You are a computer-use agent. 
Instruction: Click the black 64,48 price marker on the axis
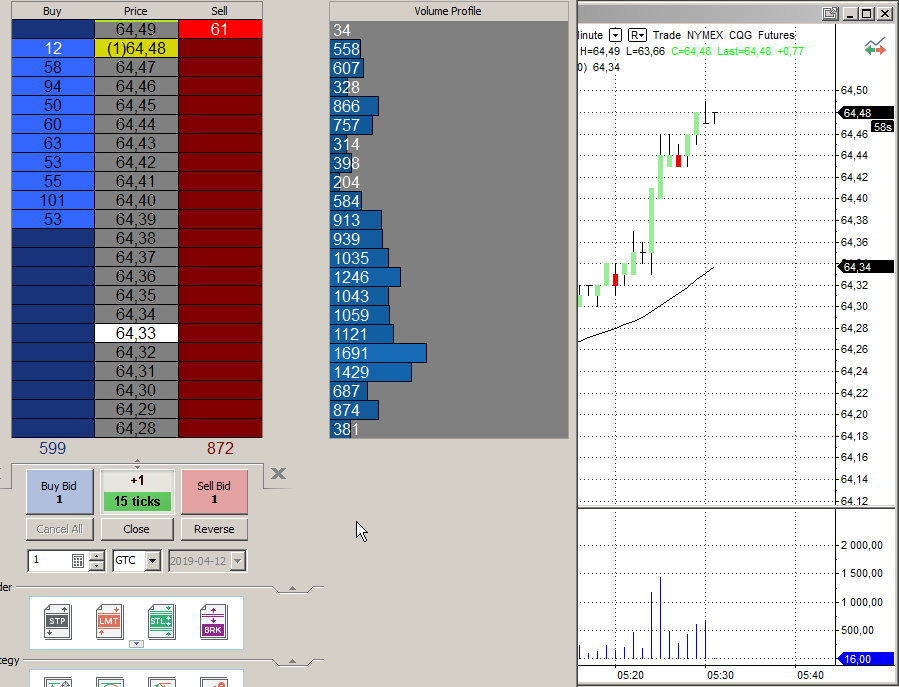point(865,113)
